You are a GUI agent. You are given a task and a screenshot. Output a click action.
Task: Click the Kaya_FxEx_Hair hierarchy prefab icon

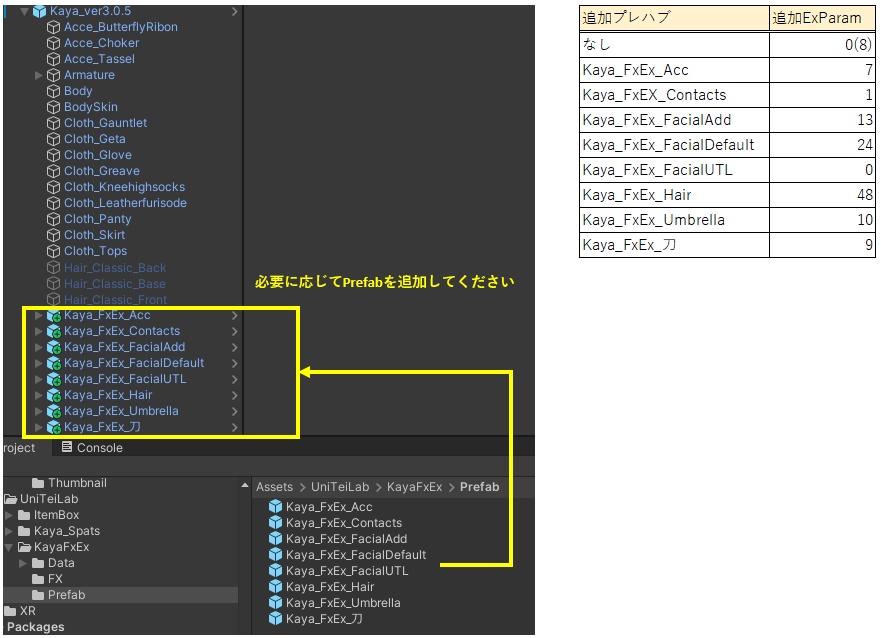tap(54, 395)
